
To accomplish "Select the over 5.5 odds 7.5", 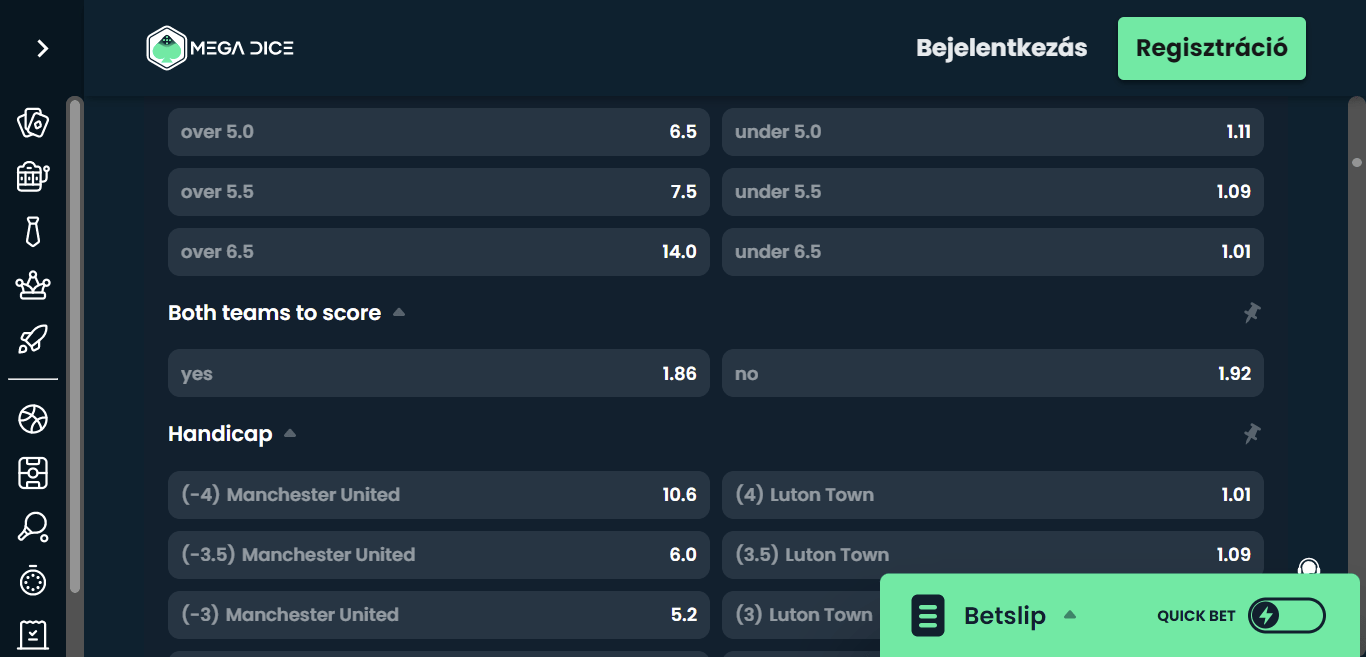I will click(x=438, y=192).
